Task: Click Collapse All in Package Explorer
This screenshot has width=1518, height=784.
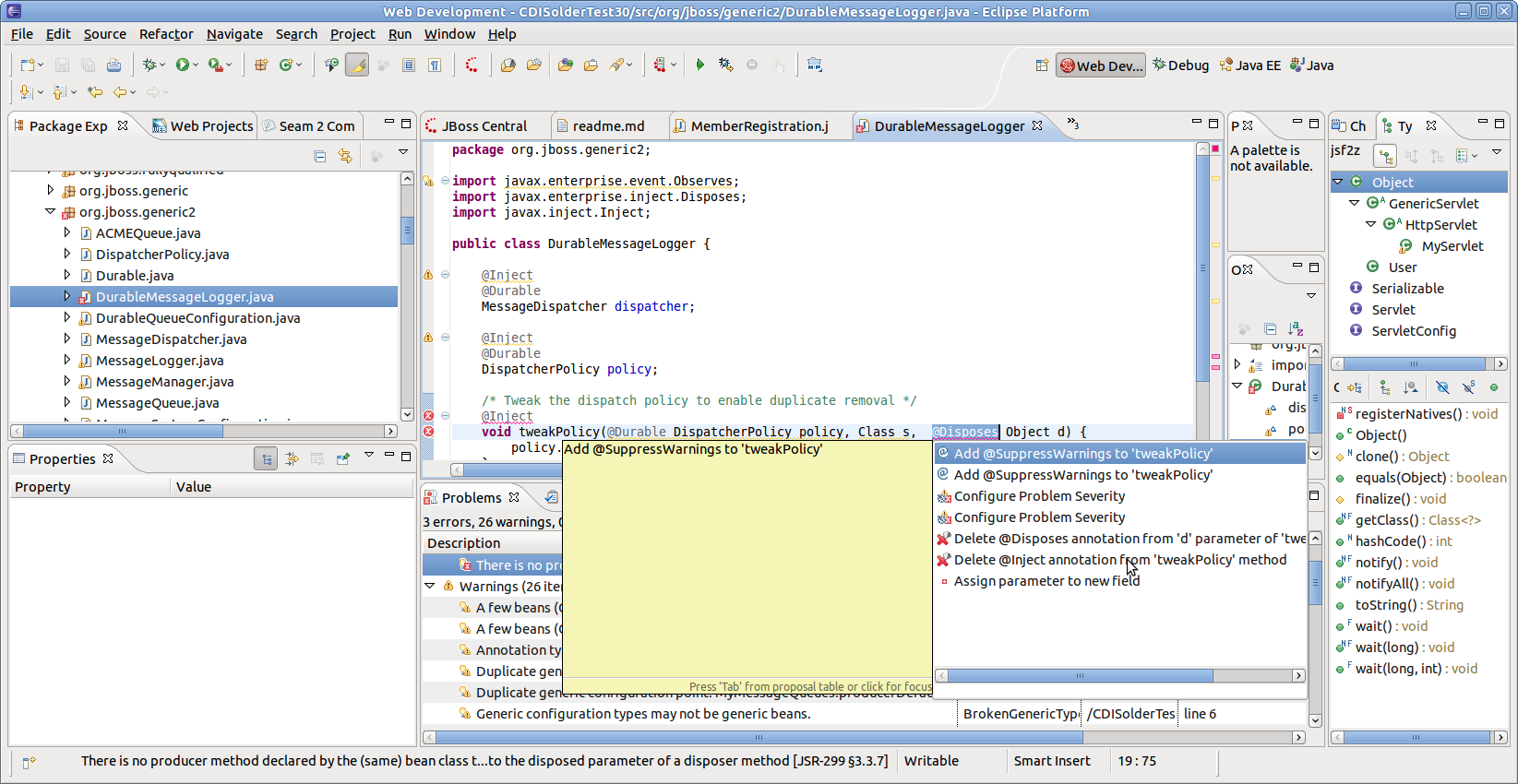Action: [x=319, y=156]
